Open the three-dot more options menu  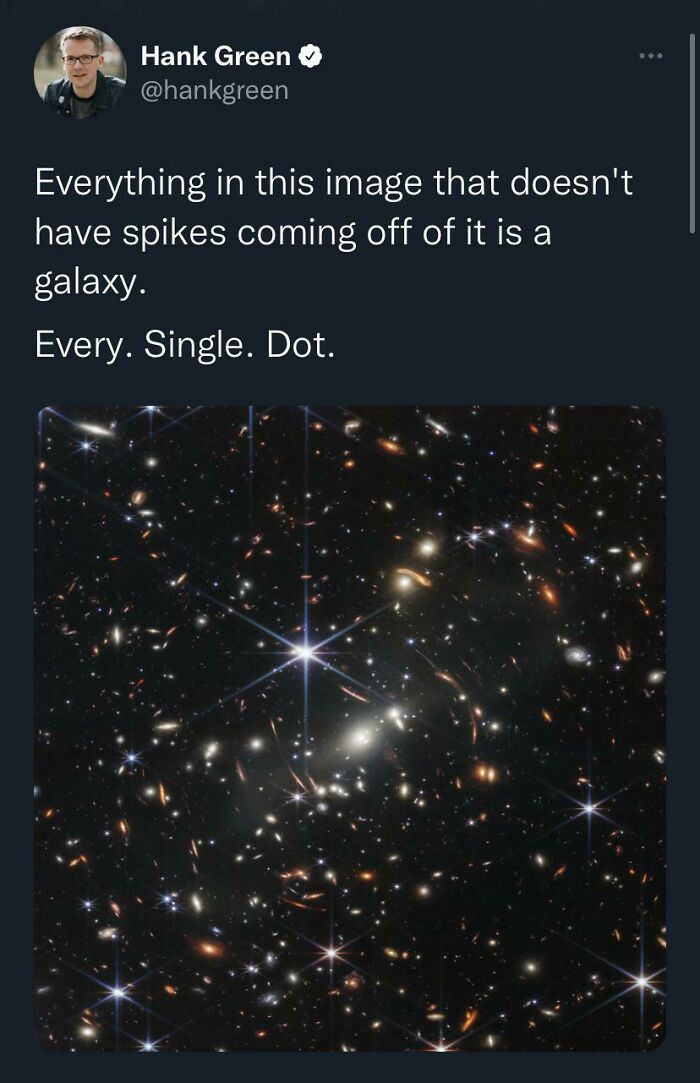652,56
